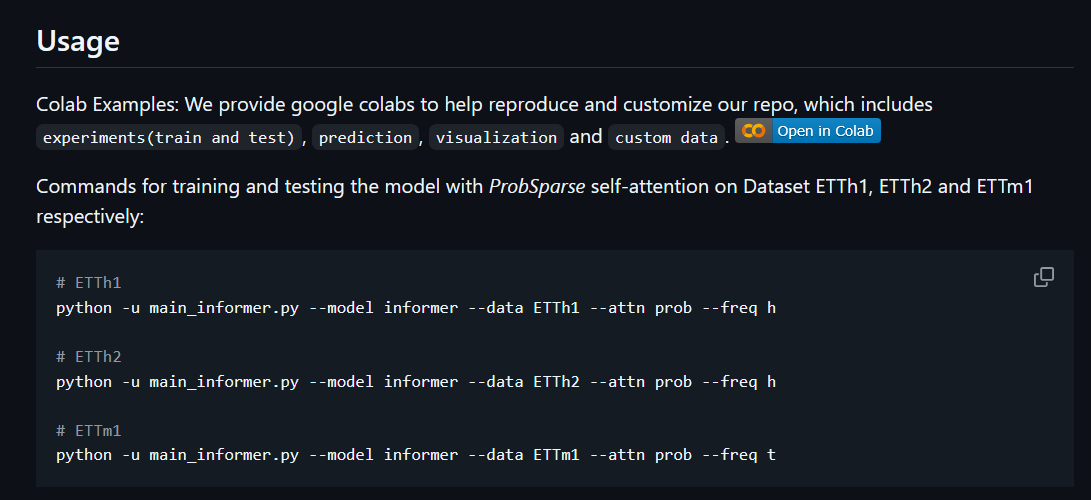The image size is (1091, 500).
Task: Click 'experiments(train and test)' inline code
Action: (x=169, y=138)
